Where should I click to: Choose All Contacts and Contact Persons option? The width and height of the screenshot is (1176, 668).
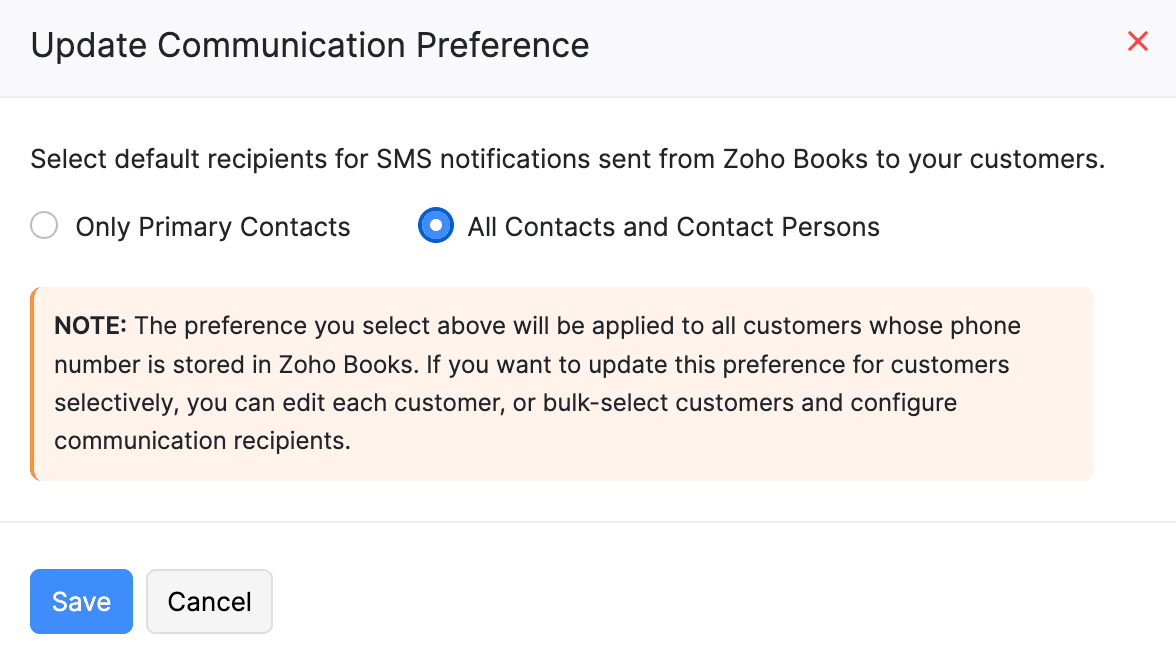pos(436,225)
